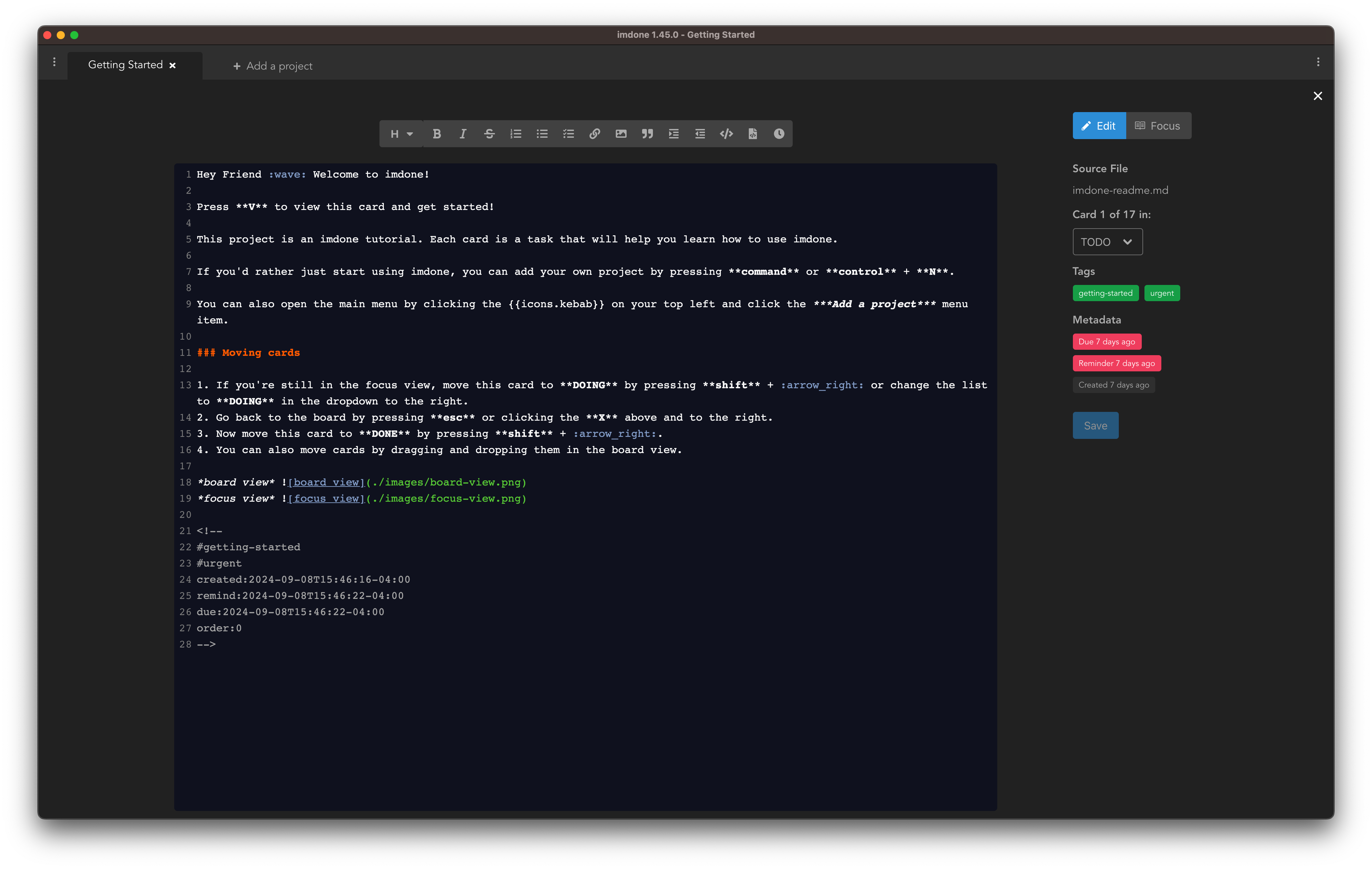The width and height of the screenshot is (1372, 869).
Task: Place cursor on 'Hey Friend :wave: Welcome to imdone!'
Action: (x=313, y=174)
